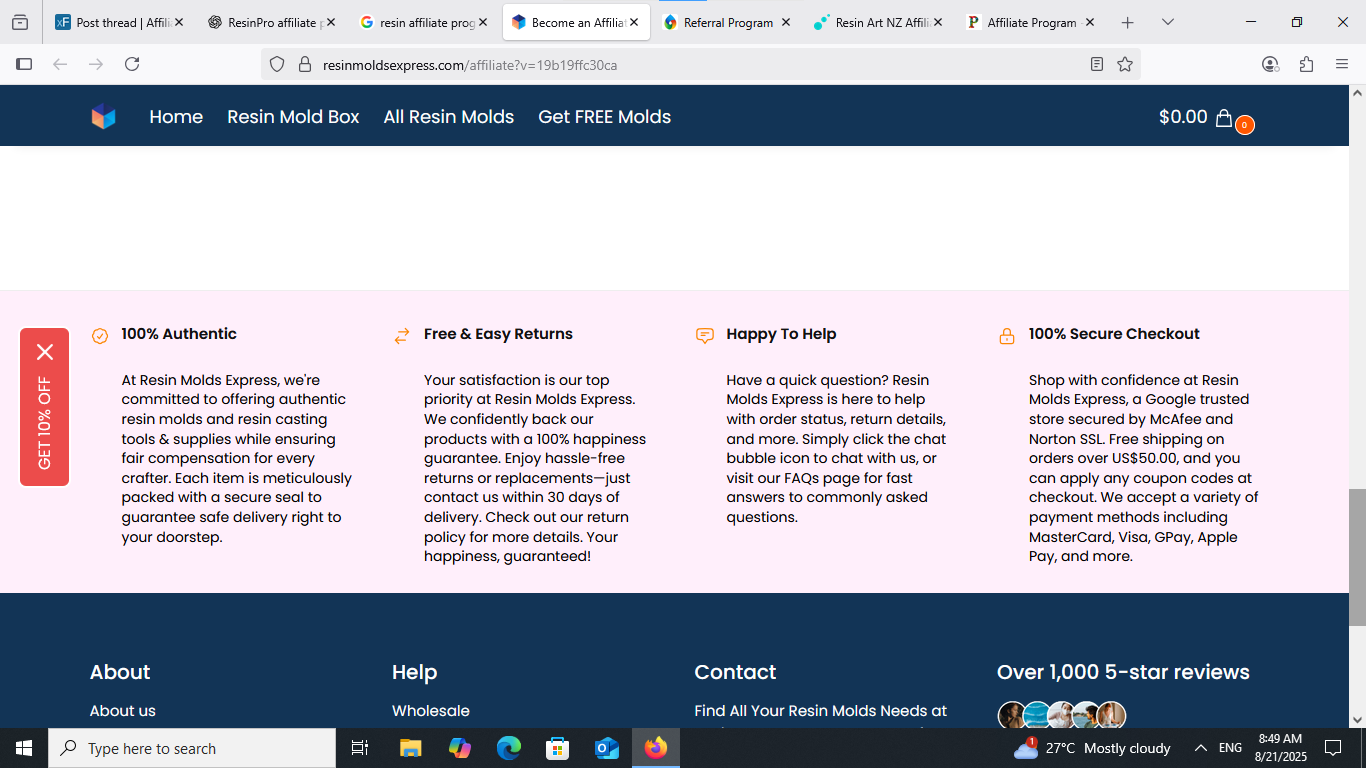The width and height of the screenshot is (1366, 768).
Task: Go back with the browser back arrow
Action: (60, 64)
